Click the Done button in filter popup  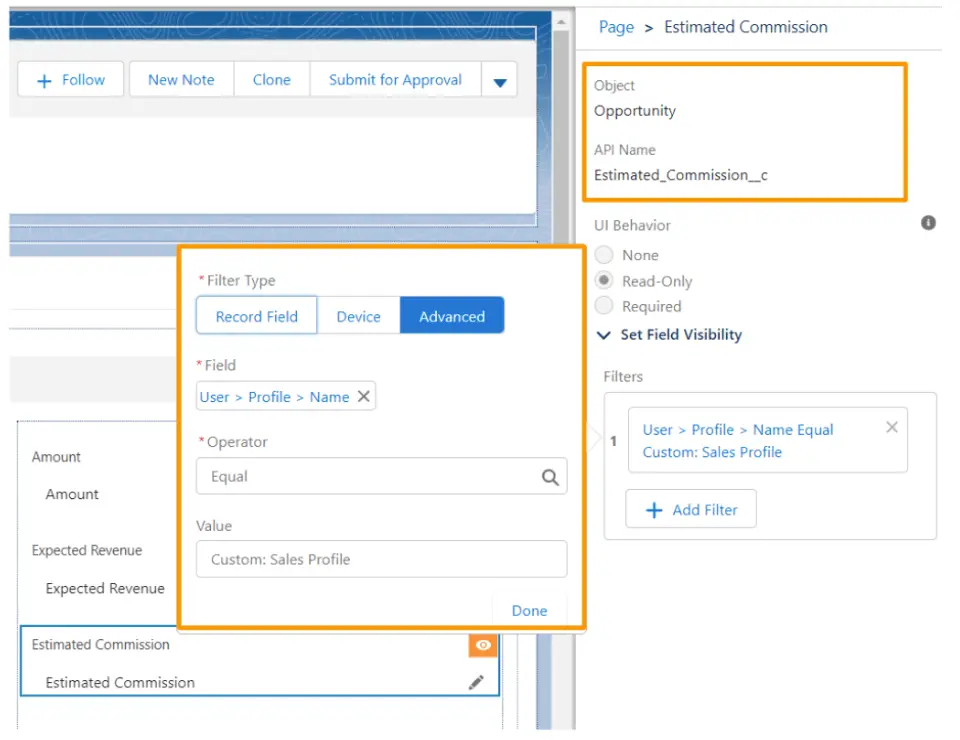tap(529, 610)
